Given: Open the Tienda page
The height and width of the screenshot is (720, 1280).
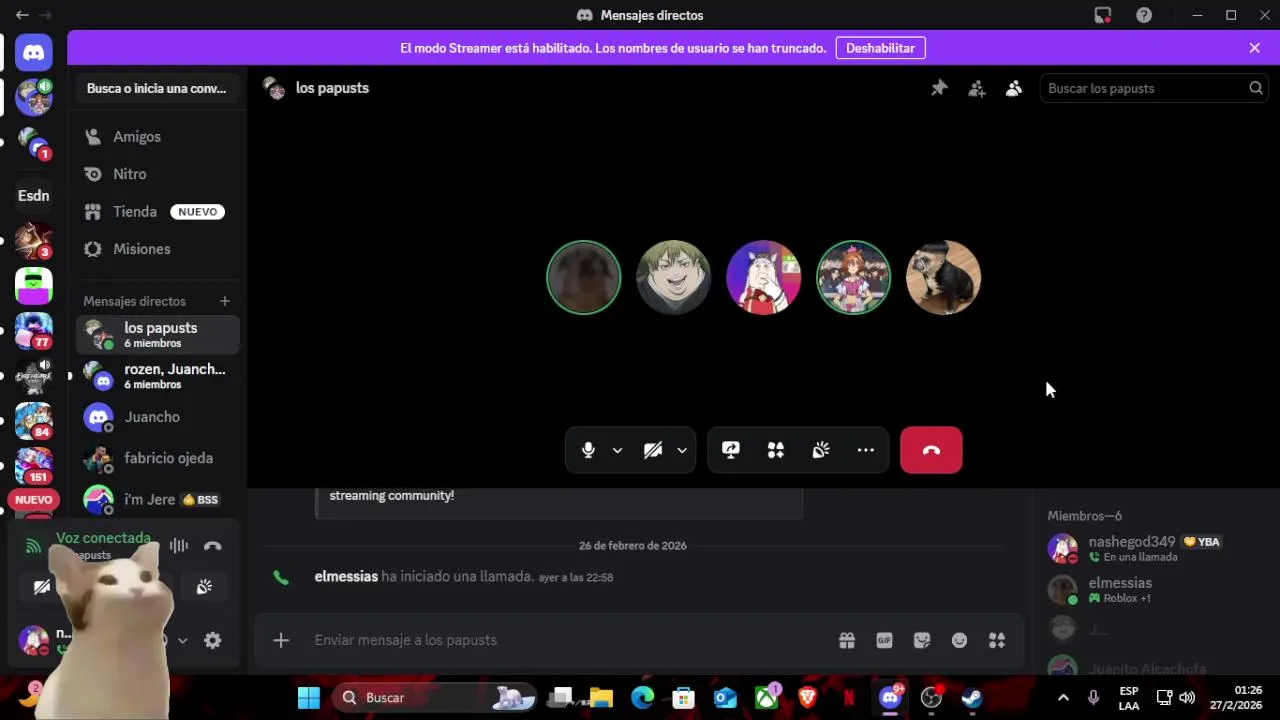Looking at the screenshot, I should tap(158, 212).
